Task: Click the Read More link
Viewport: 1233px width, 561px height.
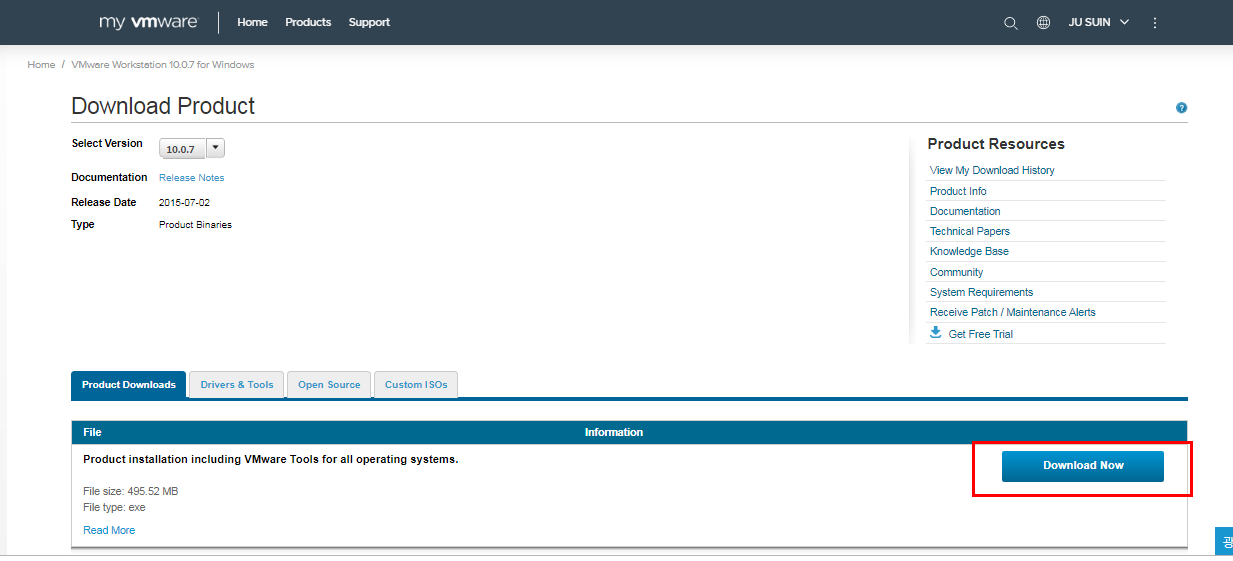Action: click(109, 530)
